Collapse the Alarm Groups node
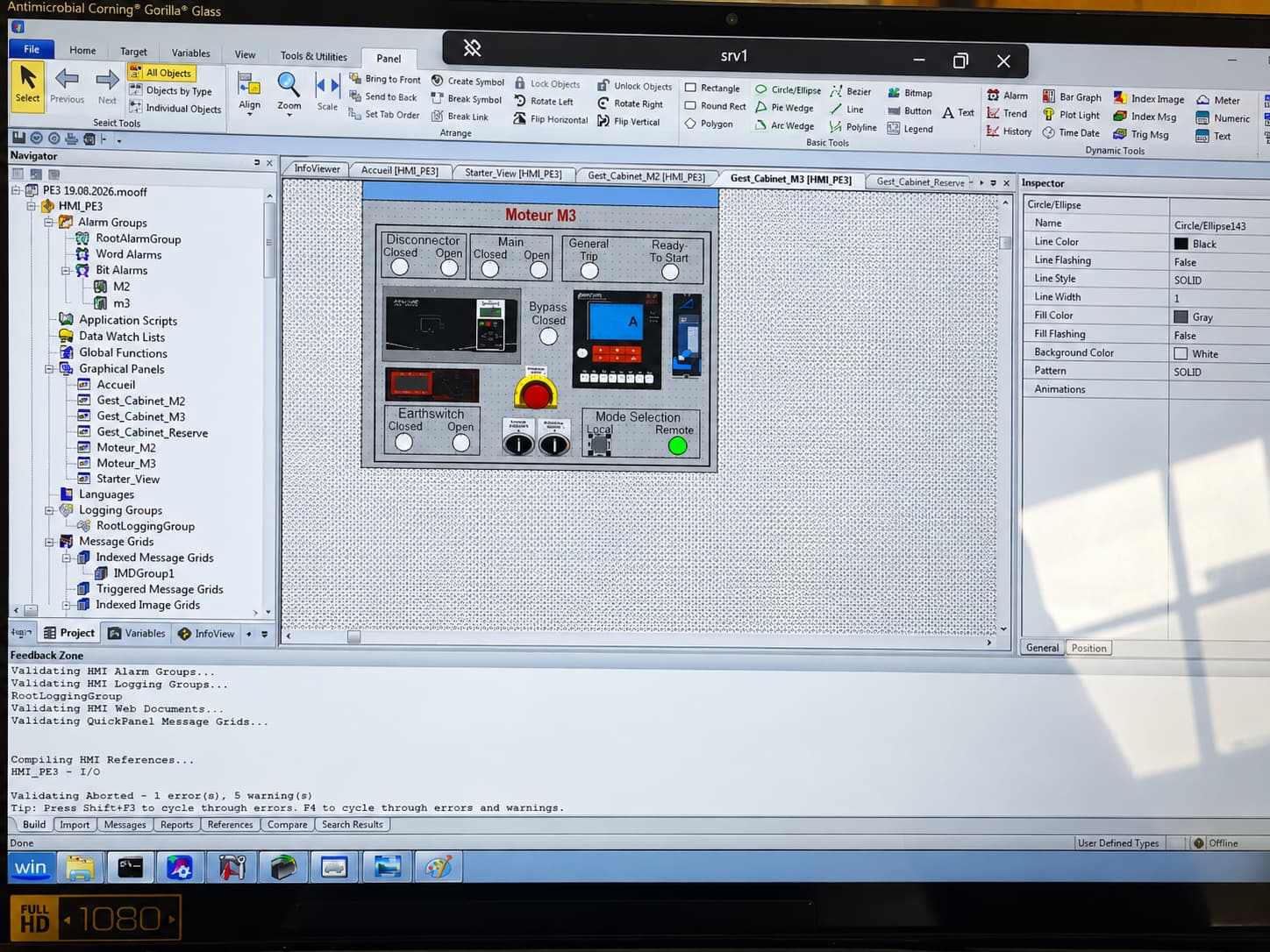1270x952 pixels. coord(49,222)
